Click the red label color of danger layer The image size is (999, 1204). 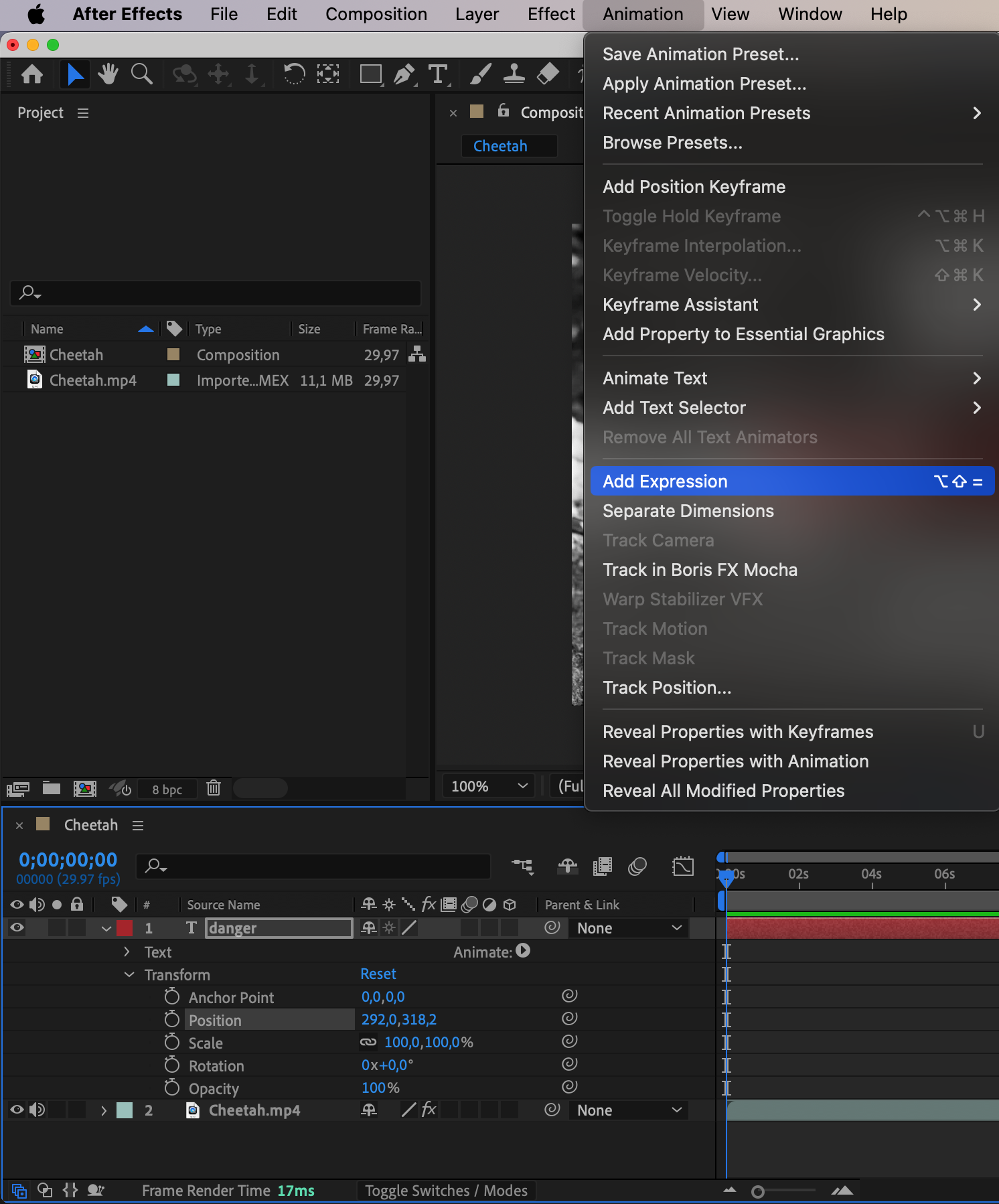[x=125, y=927]
